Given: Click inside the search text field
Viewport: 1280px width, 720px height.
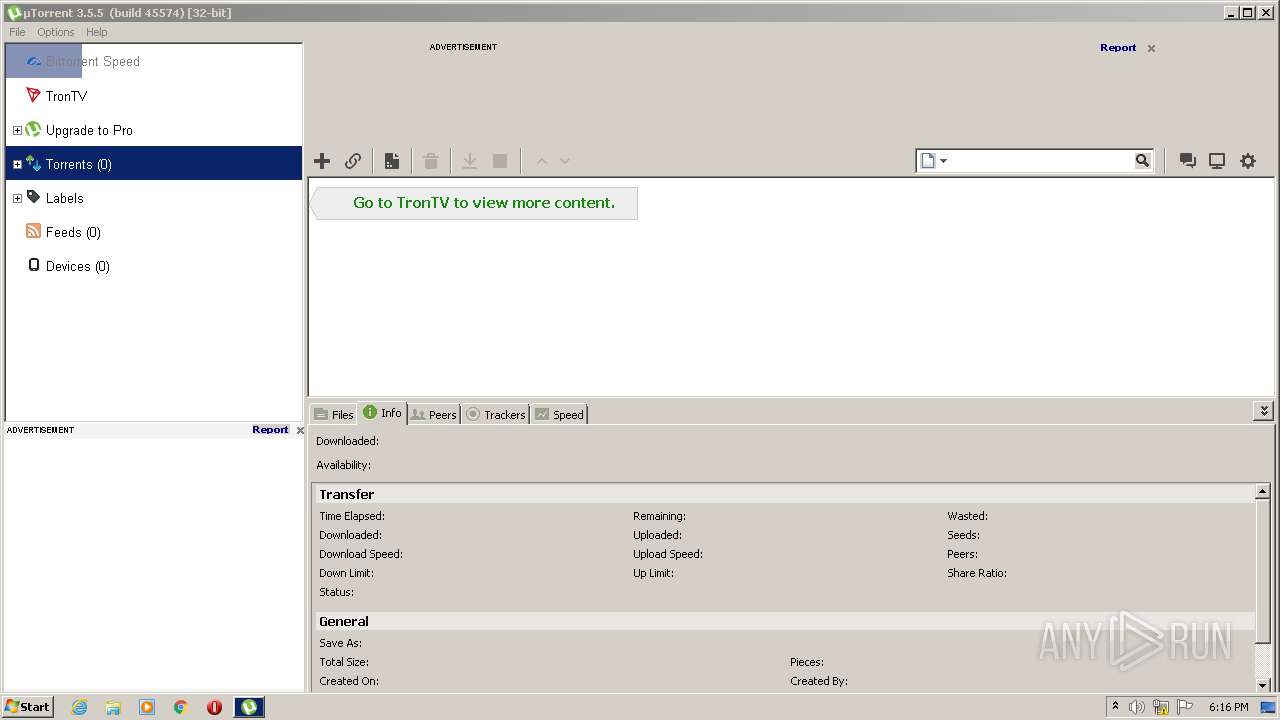Looking at the screenshot, I should coord(1041,161).
